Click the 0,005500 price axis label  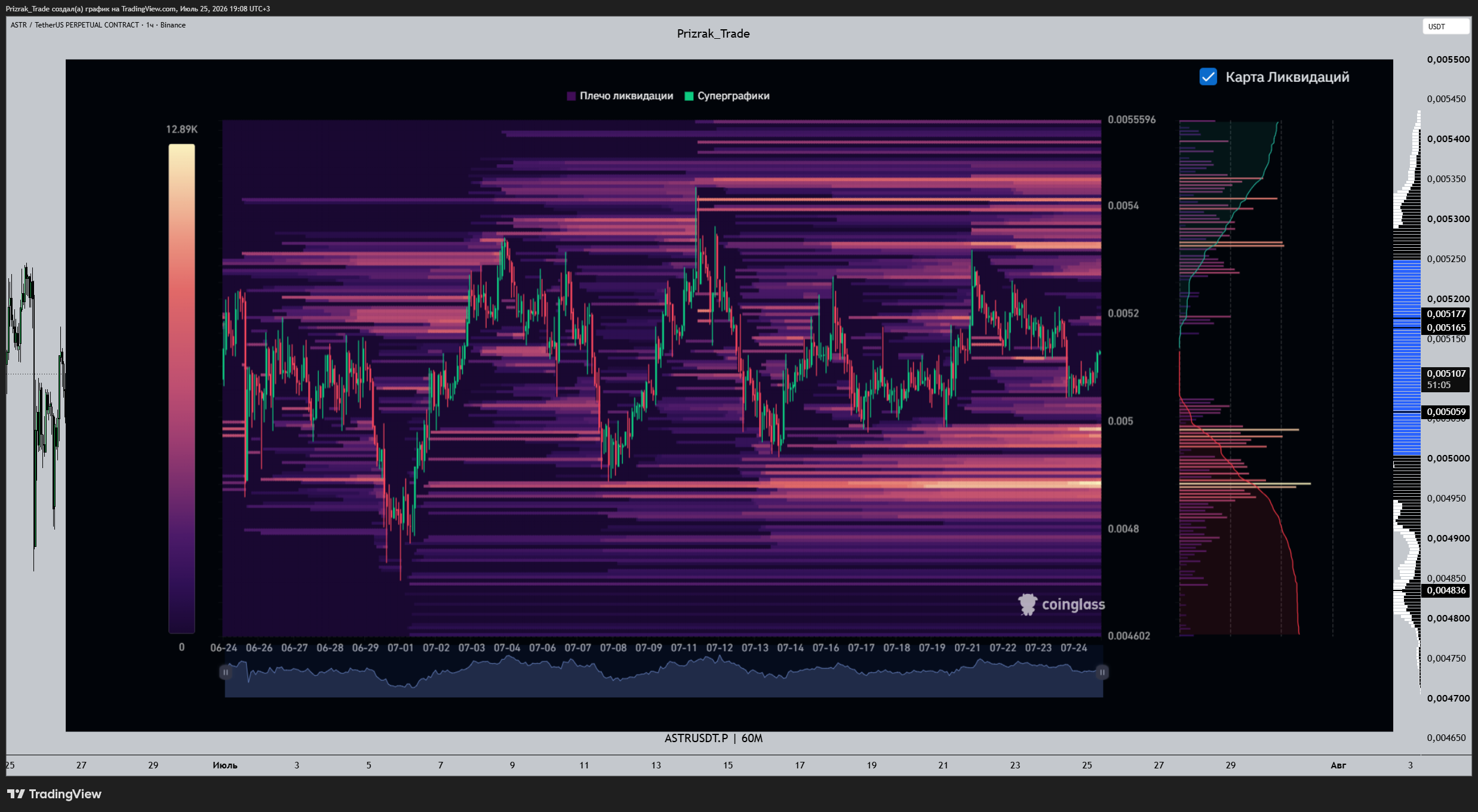pos(1448,59)
